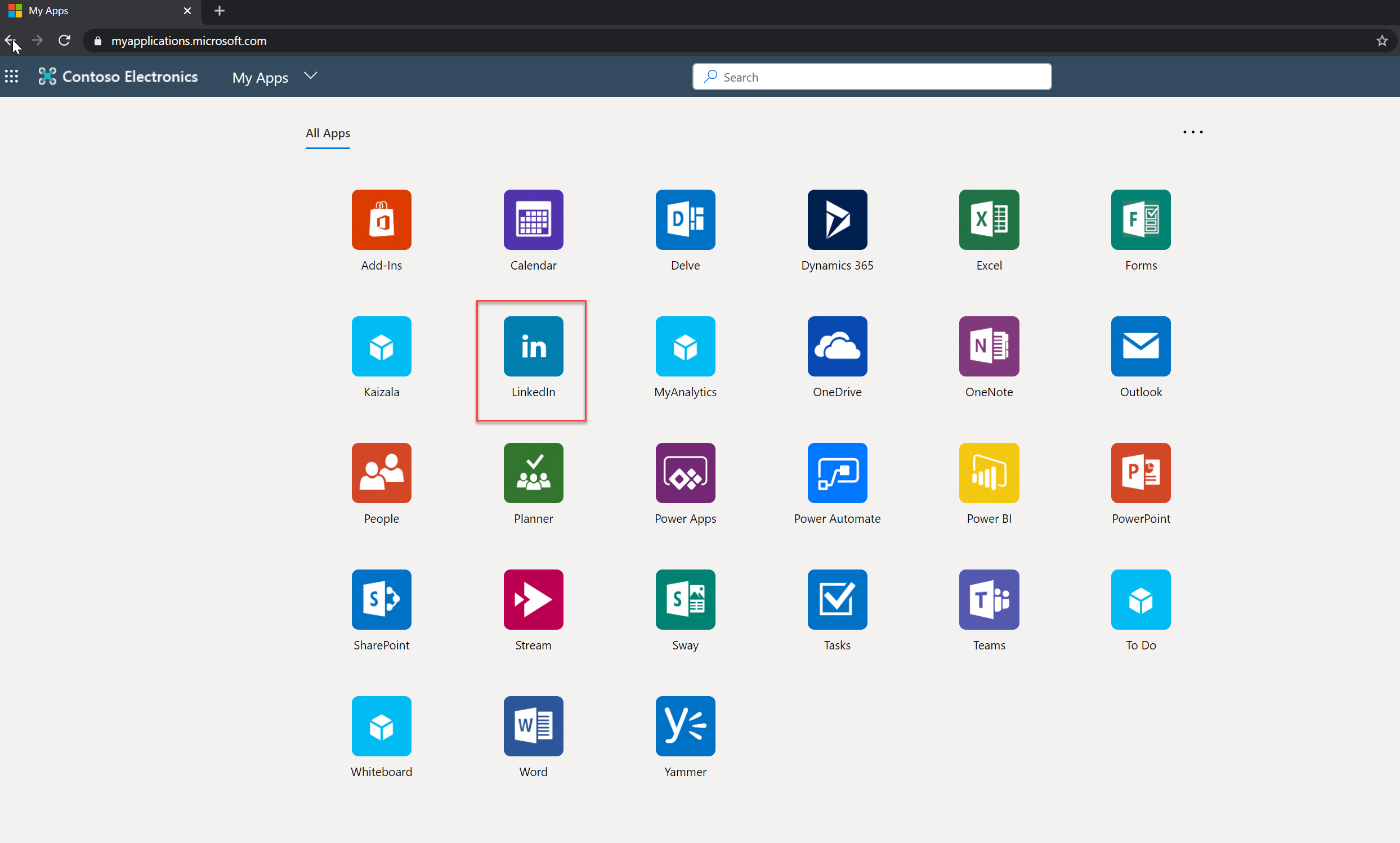Image resolution: width=1400 pixels, height=843 pixels.
Task: Open the To Do app
Action: [1140, 599]
